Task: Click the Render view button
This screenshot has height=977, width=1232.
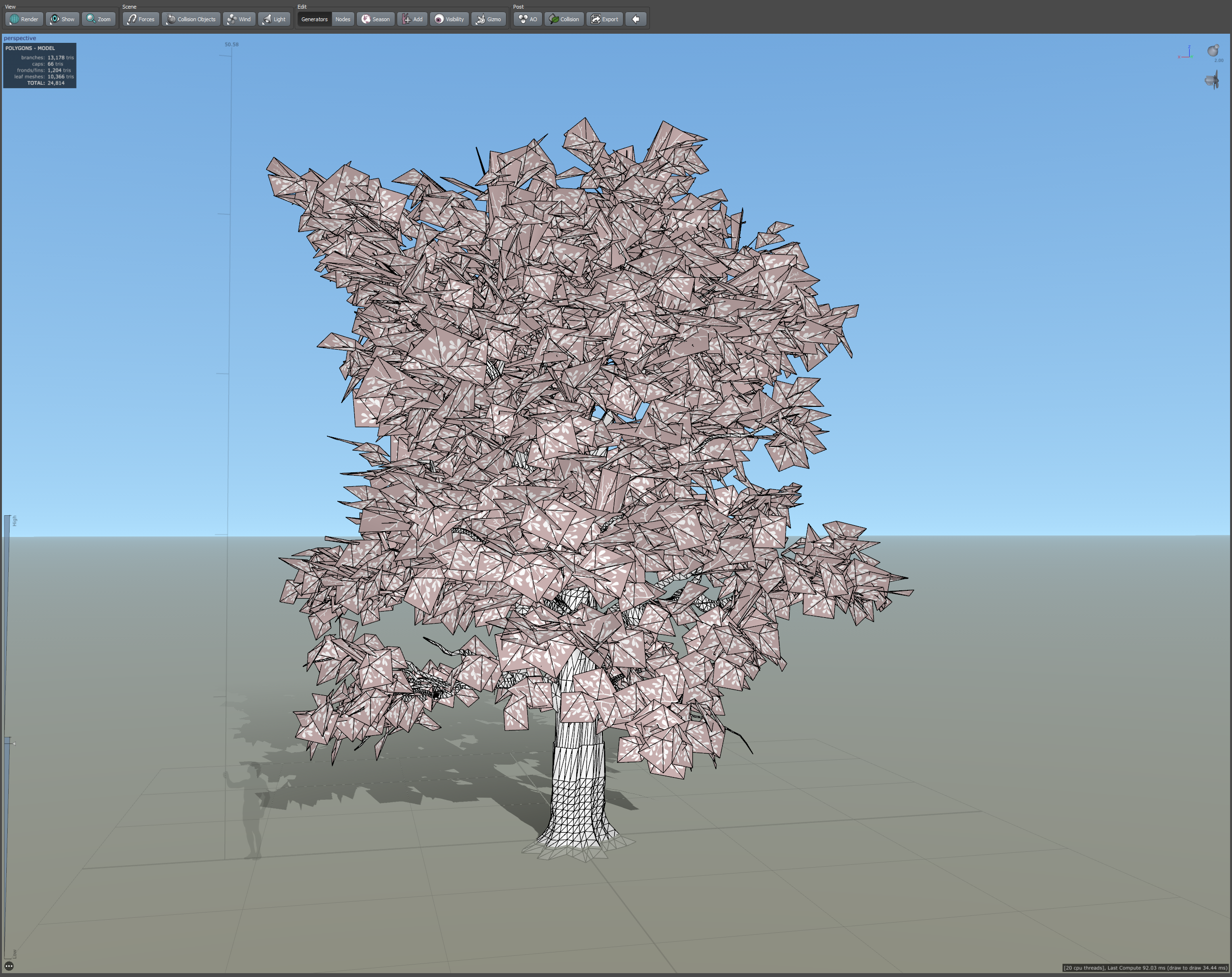Action: [x=24, y=19]
